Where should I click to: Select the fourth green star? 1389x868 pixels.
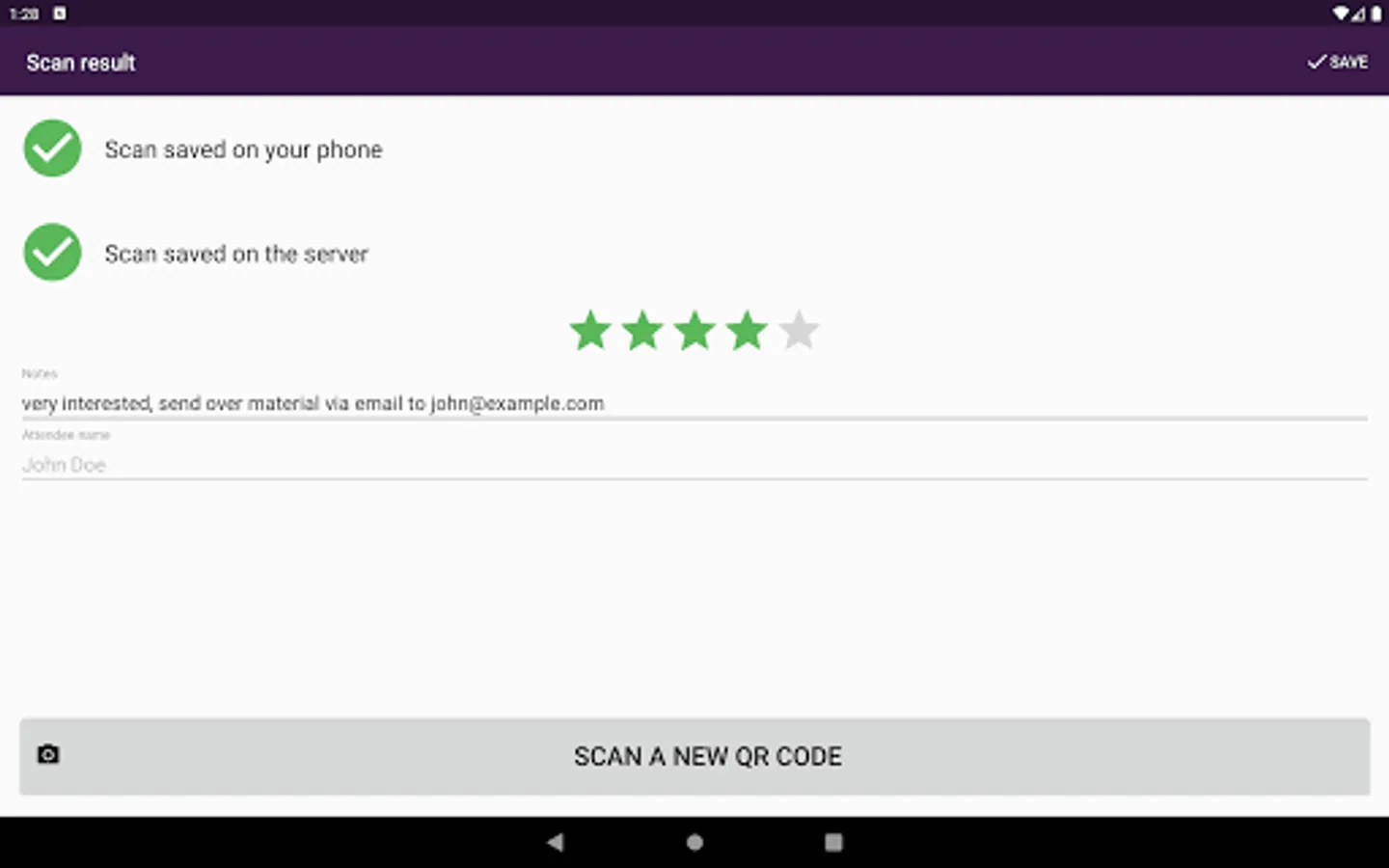coord(747,331)
